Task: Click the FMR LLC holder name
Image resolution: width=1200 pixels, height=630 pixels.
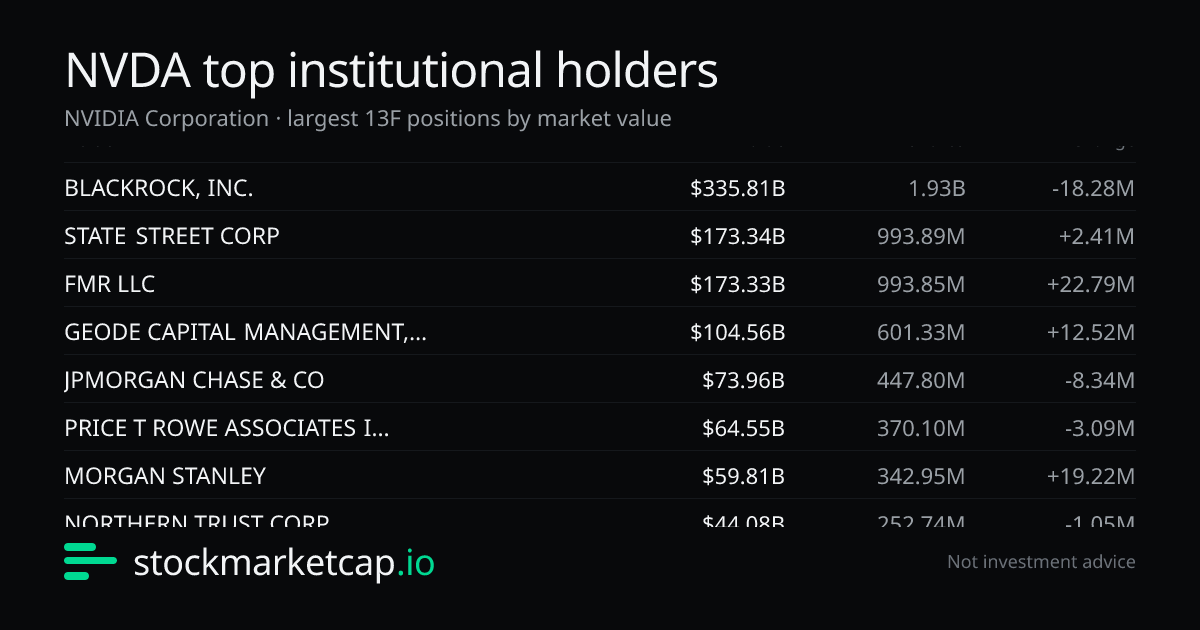Action: (x=109, y=284)
